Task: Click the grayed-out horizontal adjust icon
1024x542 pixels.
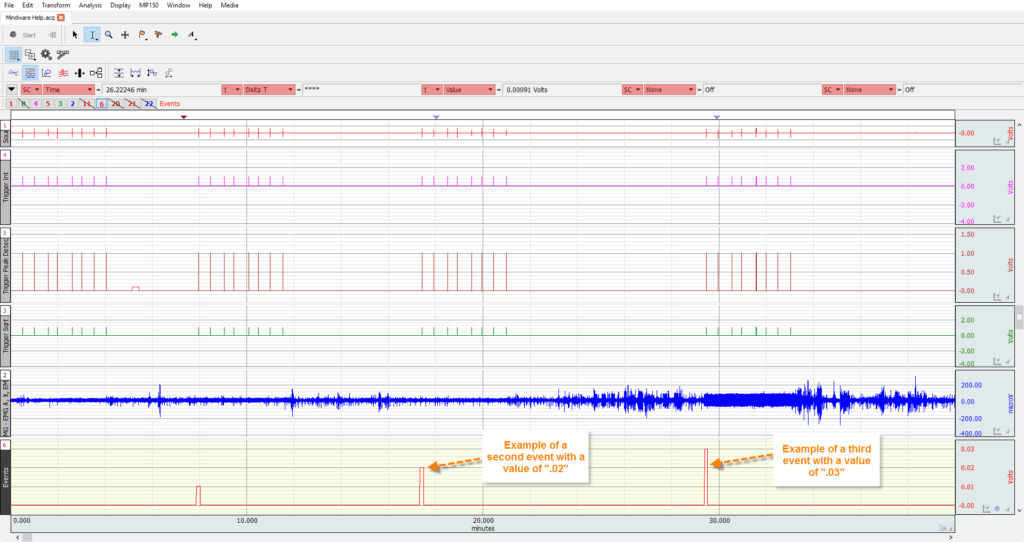Action: point(168,72)
